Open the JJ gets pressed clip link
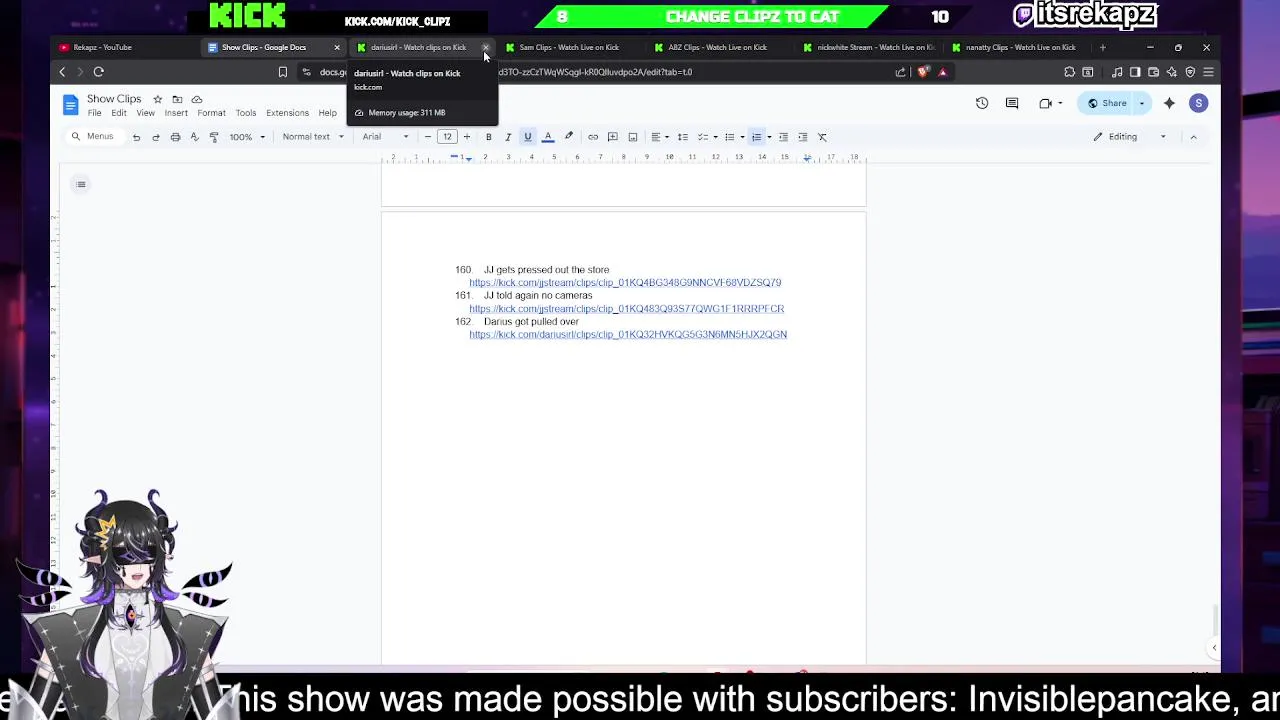The height and width of the screenshot is (720, 1280). click(x=625, y=283)
